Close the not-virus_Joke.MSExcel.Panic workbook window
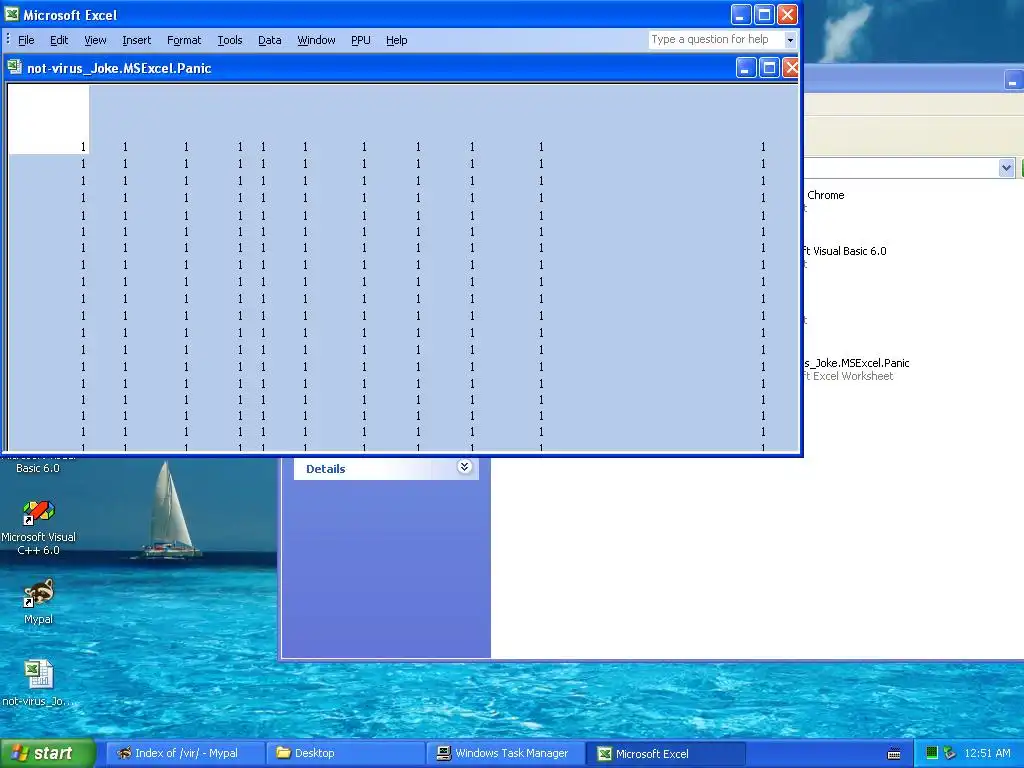The image size is (1024, 768). click(790, 67)
